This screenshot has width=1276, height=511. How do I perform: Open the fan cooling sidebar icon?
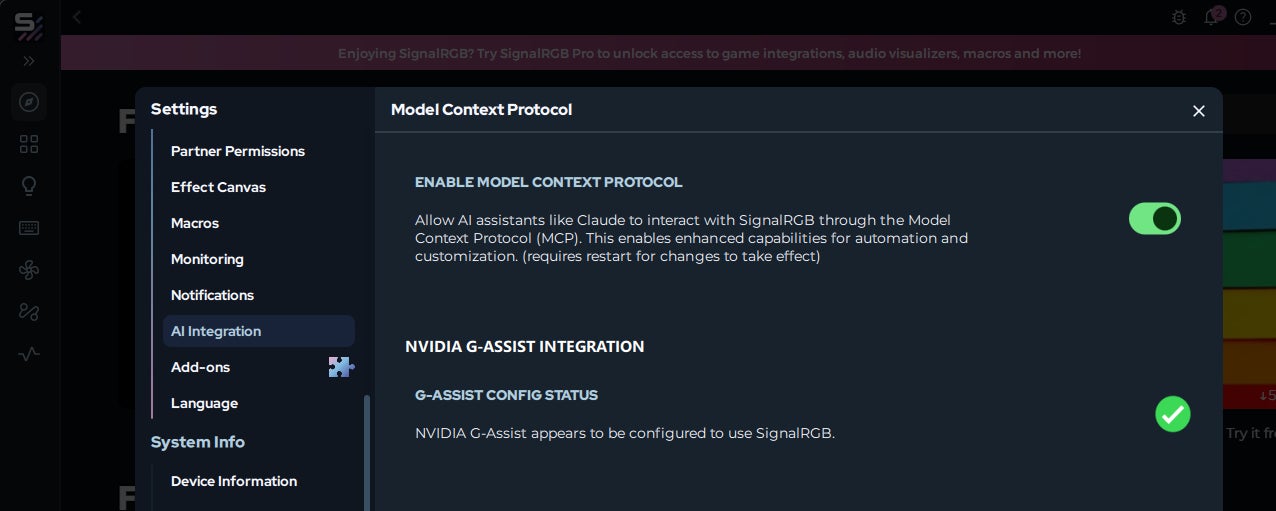point(29,270)
